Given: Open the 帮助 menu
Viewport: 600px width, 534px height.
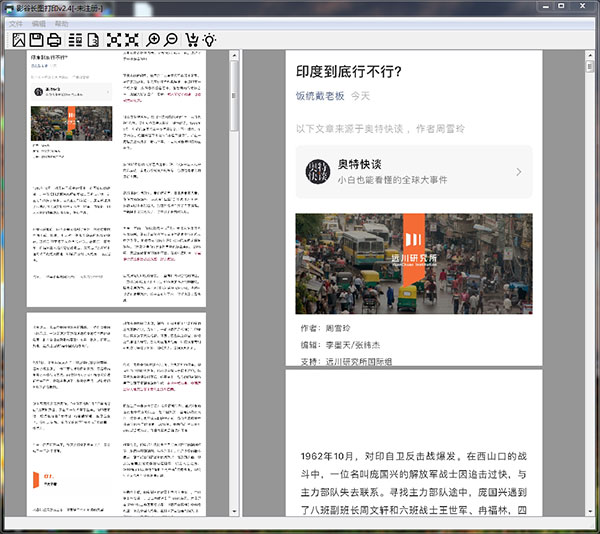Looking at the screenshot, I should click(x=62, y=22).
